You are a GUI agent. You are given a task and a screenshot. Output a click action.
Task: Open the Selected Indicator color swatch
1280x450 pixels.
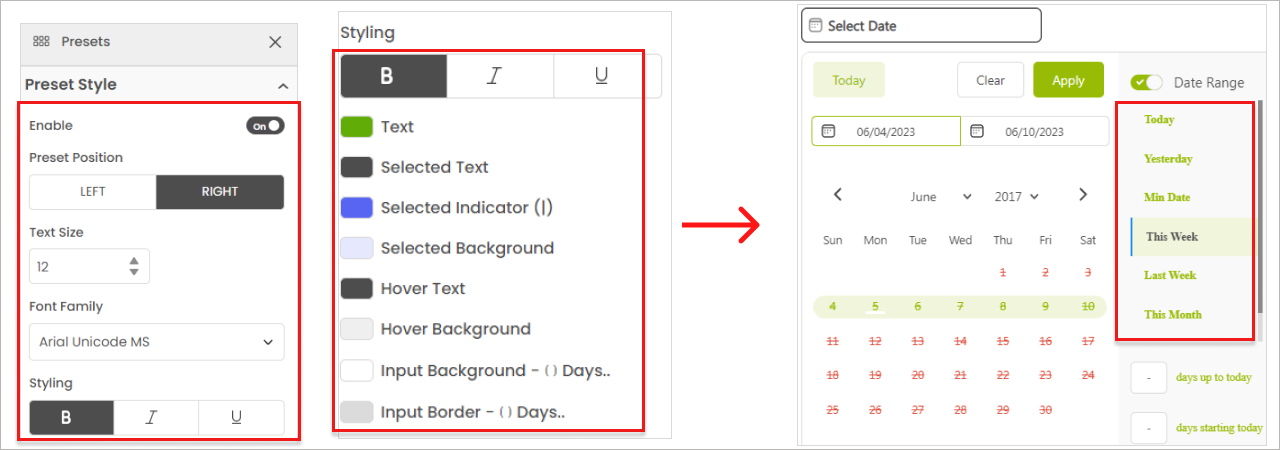tap(357, 208)
